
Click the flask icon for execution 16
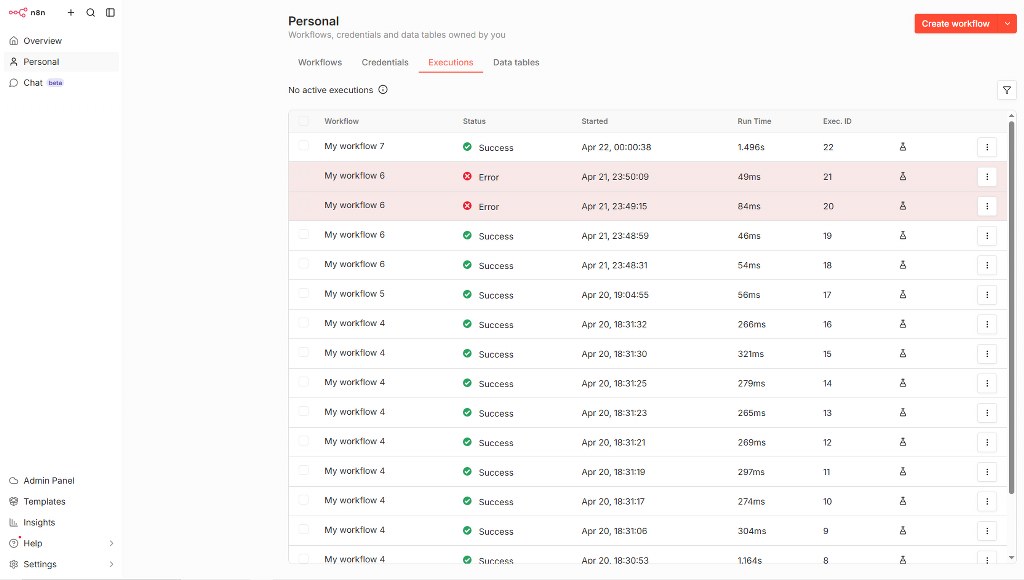point(903,324)
